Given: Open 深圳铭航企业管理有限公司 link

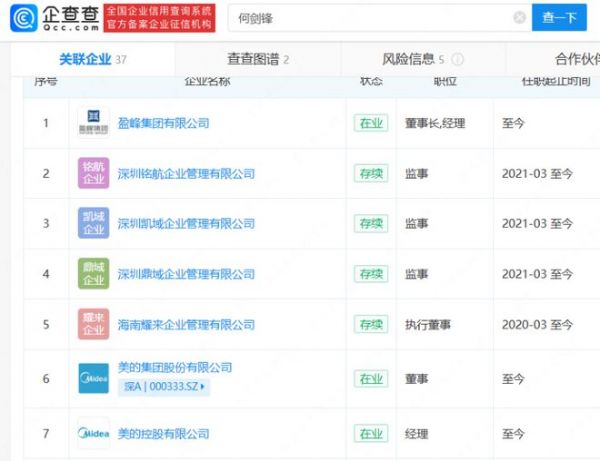Looking at the screenshot, I should pyautogui.click(x=186, y=174).
